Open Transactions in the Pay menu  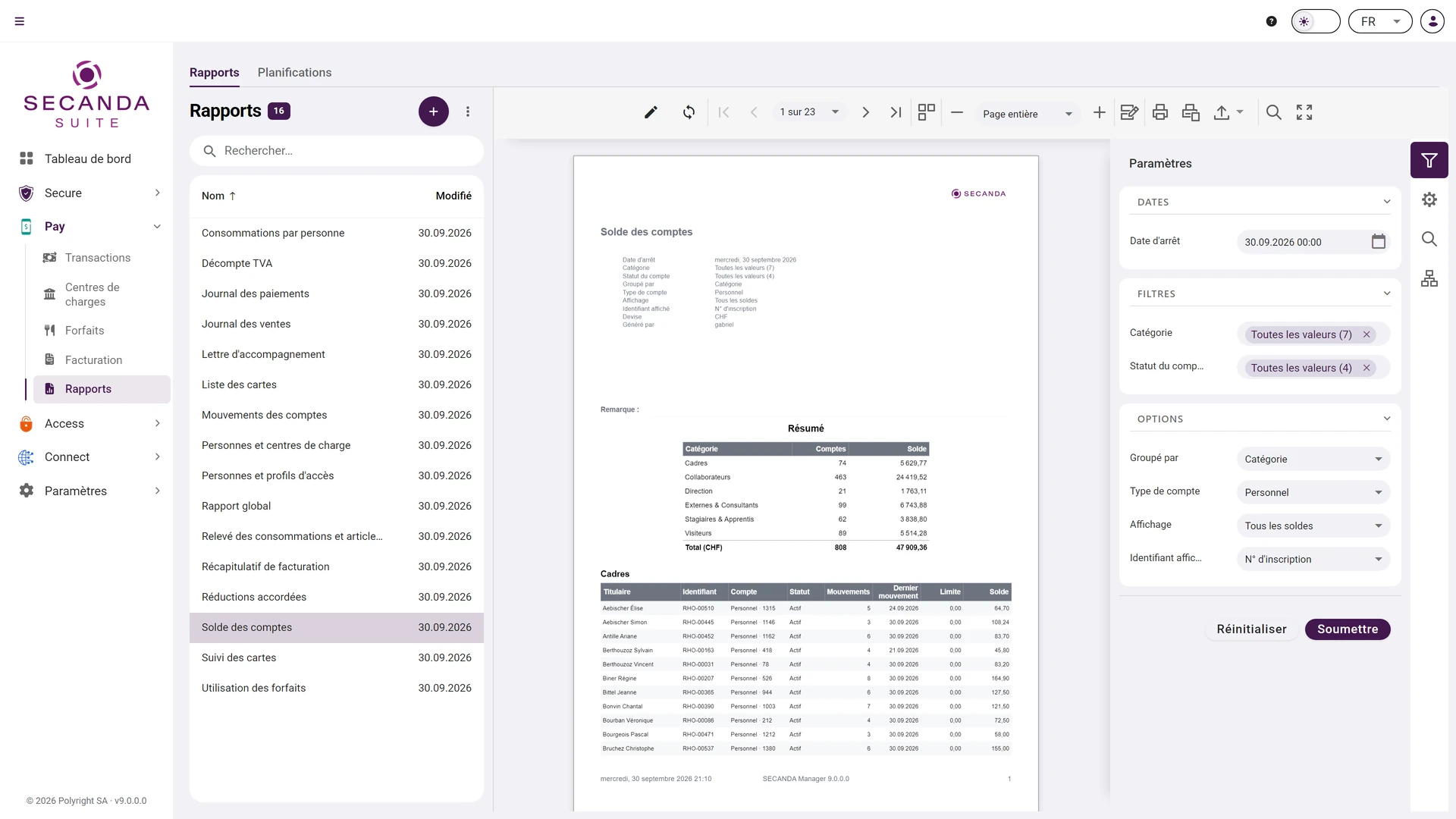click(x=98, y=258)
